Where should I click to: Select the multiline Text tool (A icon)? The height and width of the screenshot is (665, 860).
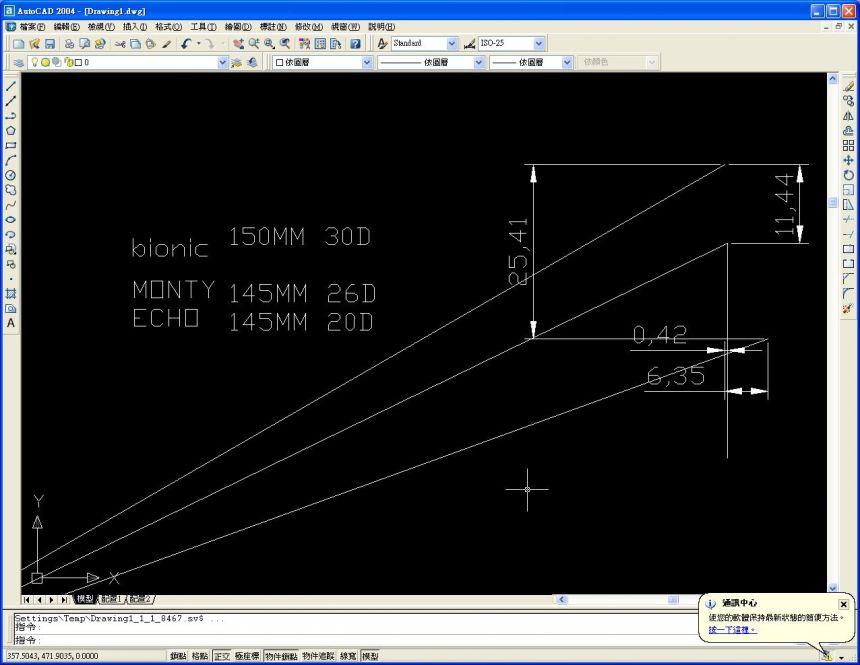tap(11, 324)
